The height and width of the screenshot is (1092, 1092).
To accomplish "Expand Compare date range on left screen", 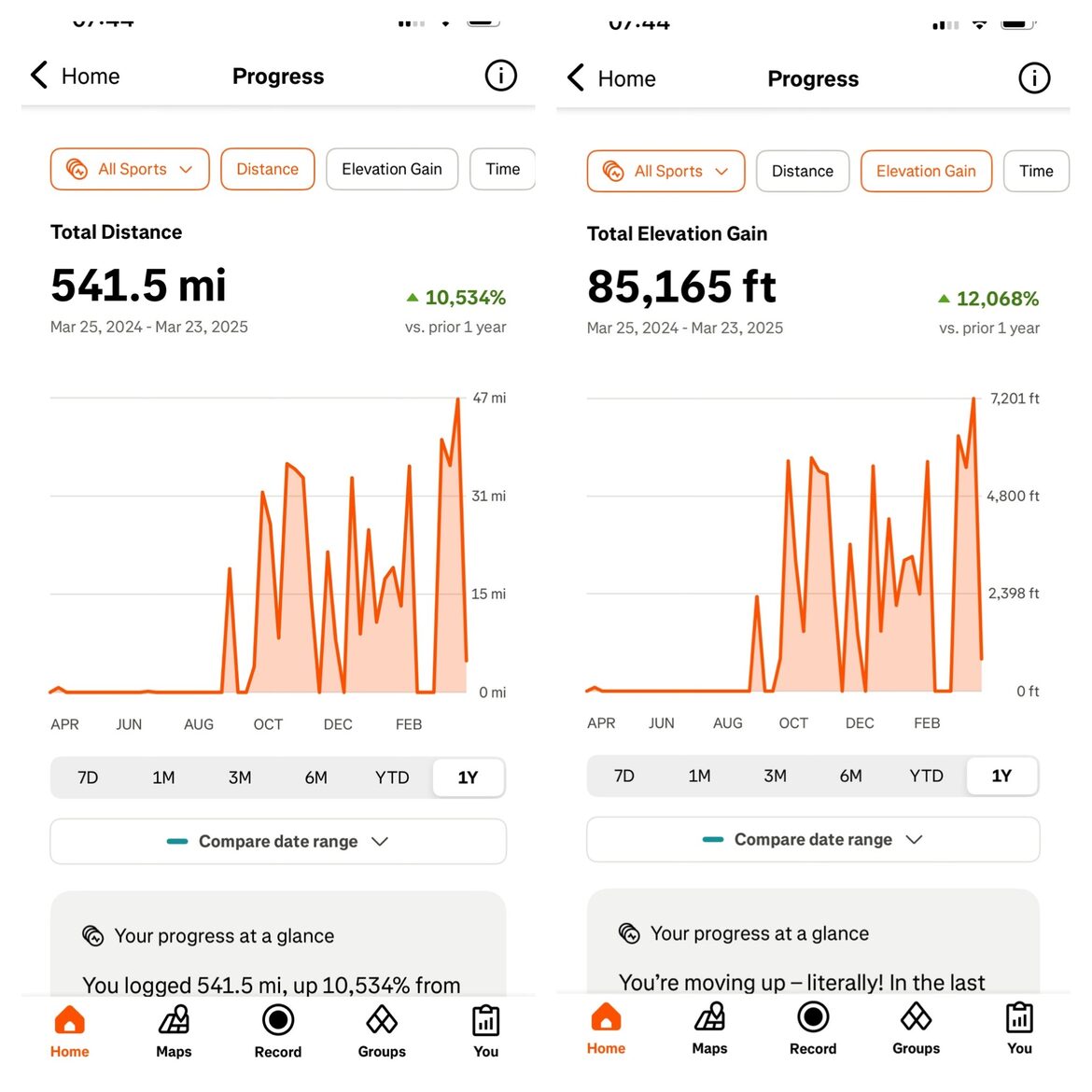I will pyautogui.click(x=278, y=841).
